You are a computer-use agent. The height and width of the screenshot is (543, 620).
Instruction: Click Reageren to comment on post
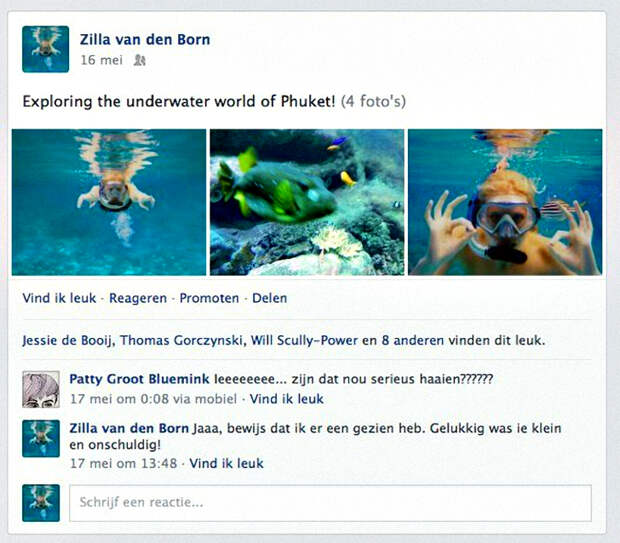(138, 298)
